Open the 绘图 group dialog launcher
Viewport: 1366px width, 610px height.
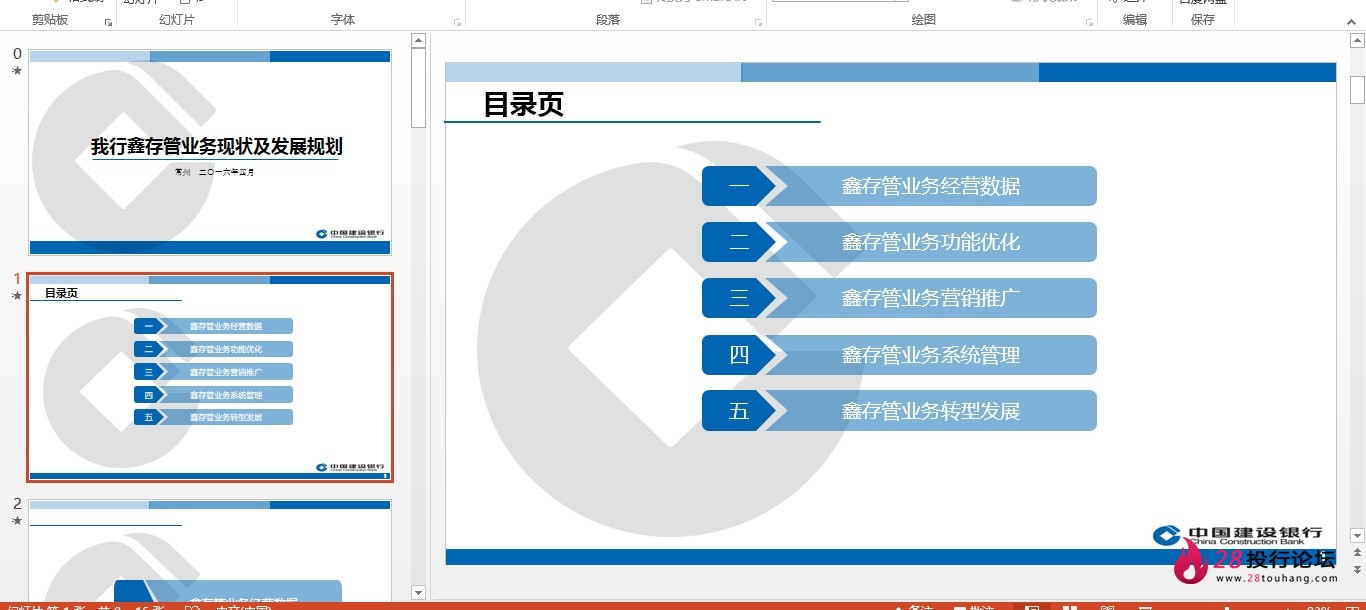(x=1088, y=22)
